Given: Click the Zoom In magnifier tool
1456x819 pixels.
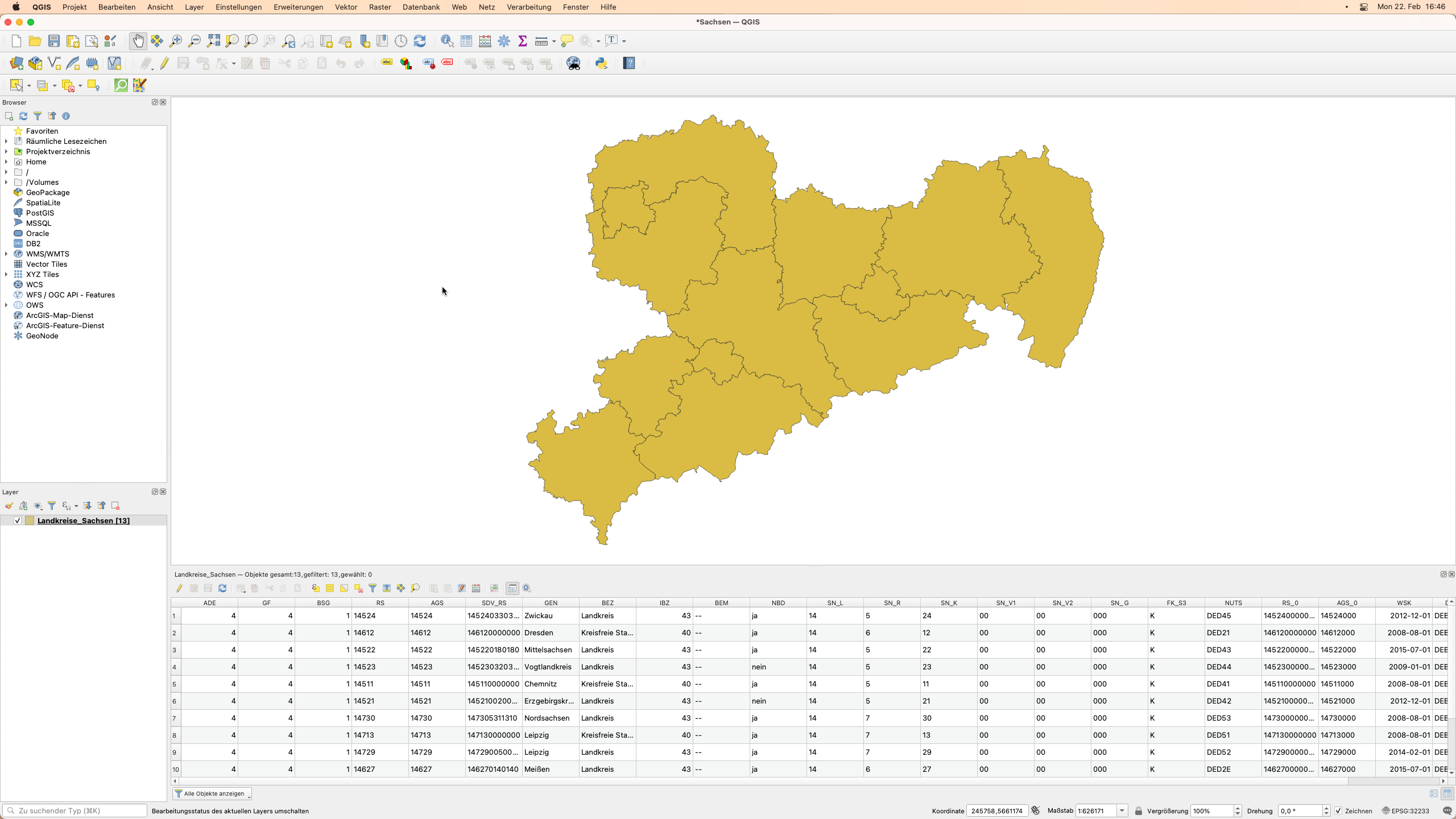Looking at the screenshot, I should click(176, 41).
